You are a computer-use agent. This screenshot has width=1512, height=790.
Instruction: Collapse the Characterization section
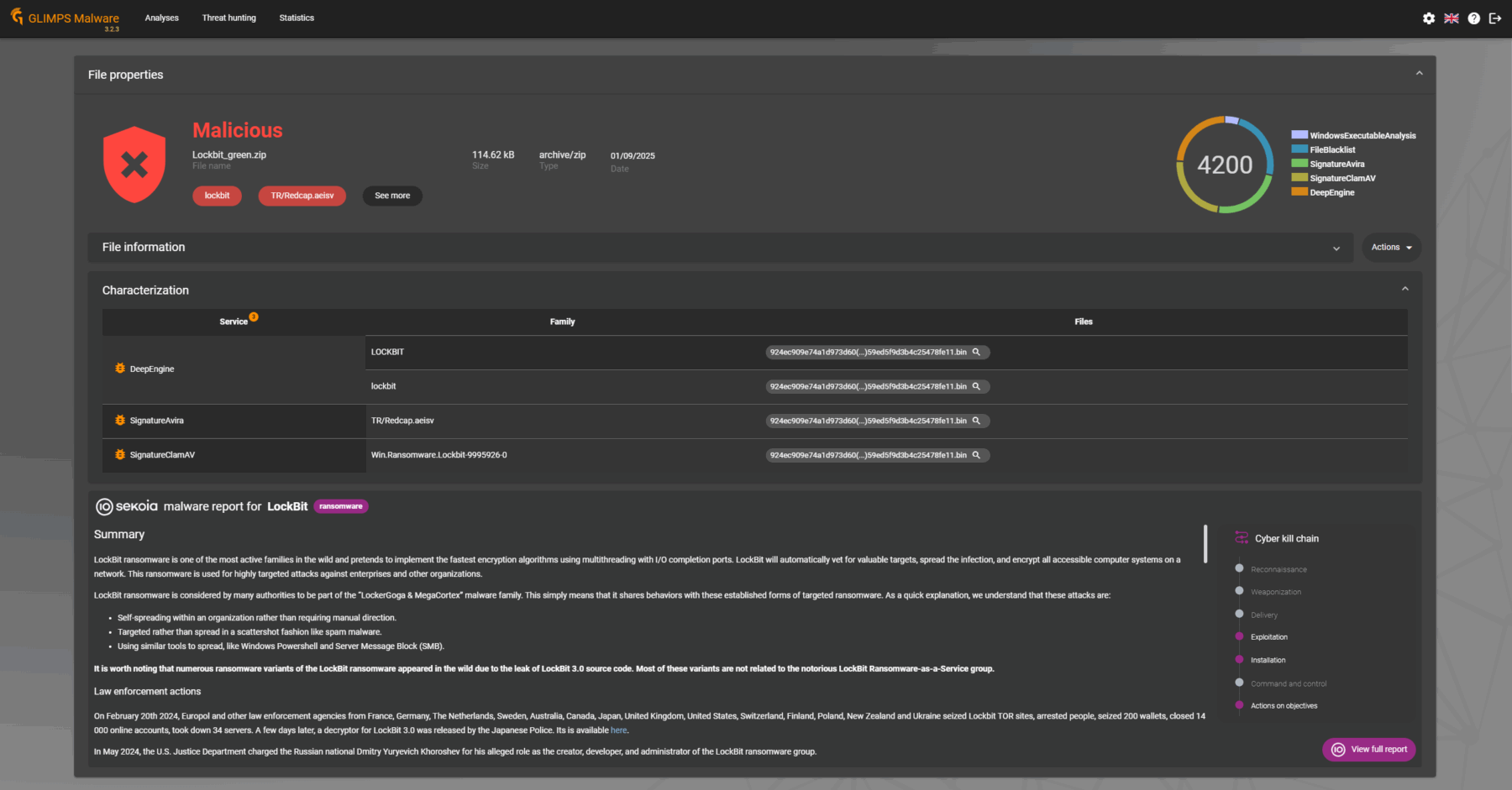1404,290
